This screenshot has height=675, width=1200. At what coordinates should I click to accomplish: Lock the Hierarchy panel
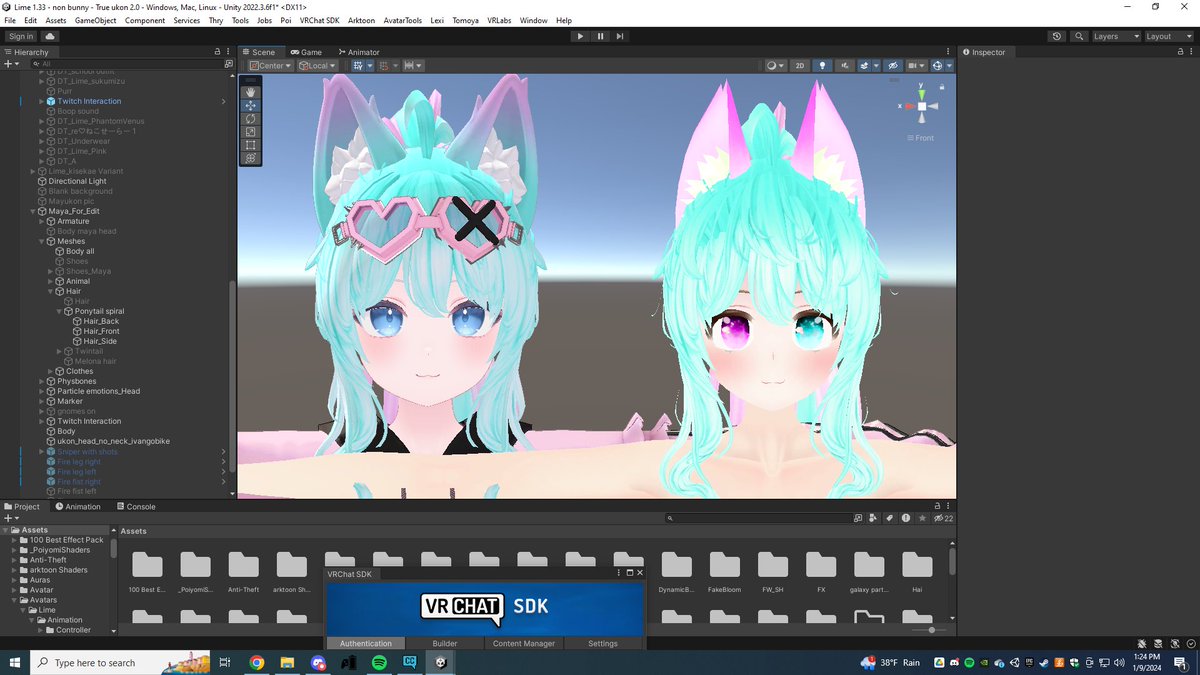[x=217, y=52]
